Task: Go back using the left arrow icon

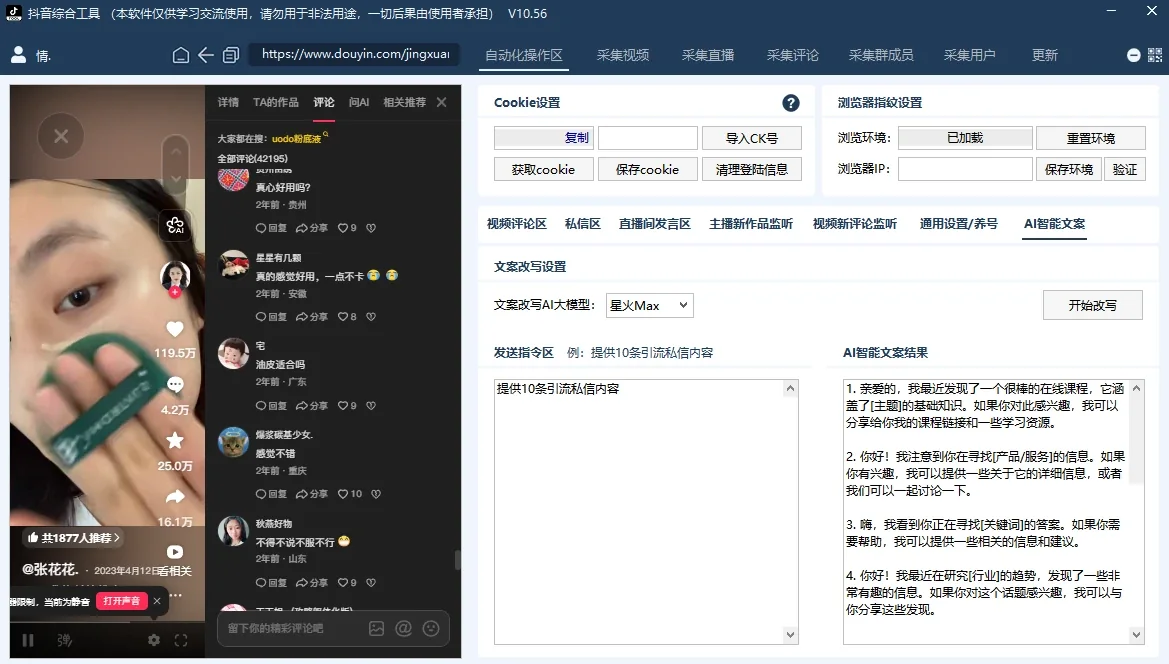Action: pos(206,55)
